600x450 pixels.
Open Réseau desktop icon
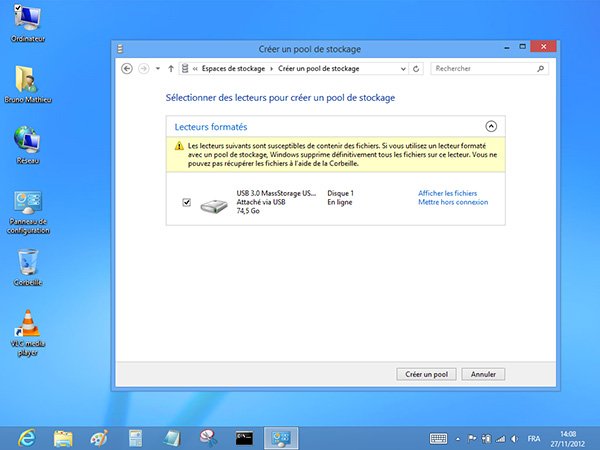28,145
